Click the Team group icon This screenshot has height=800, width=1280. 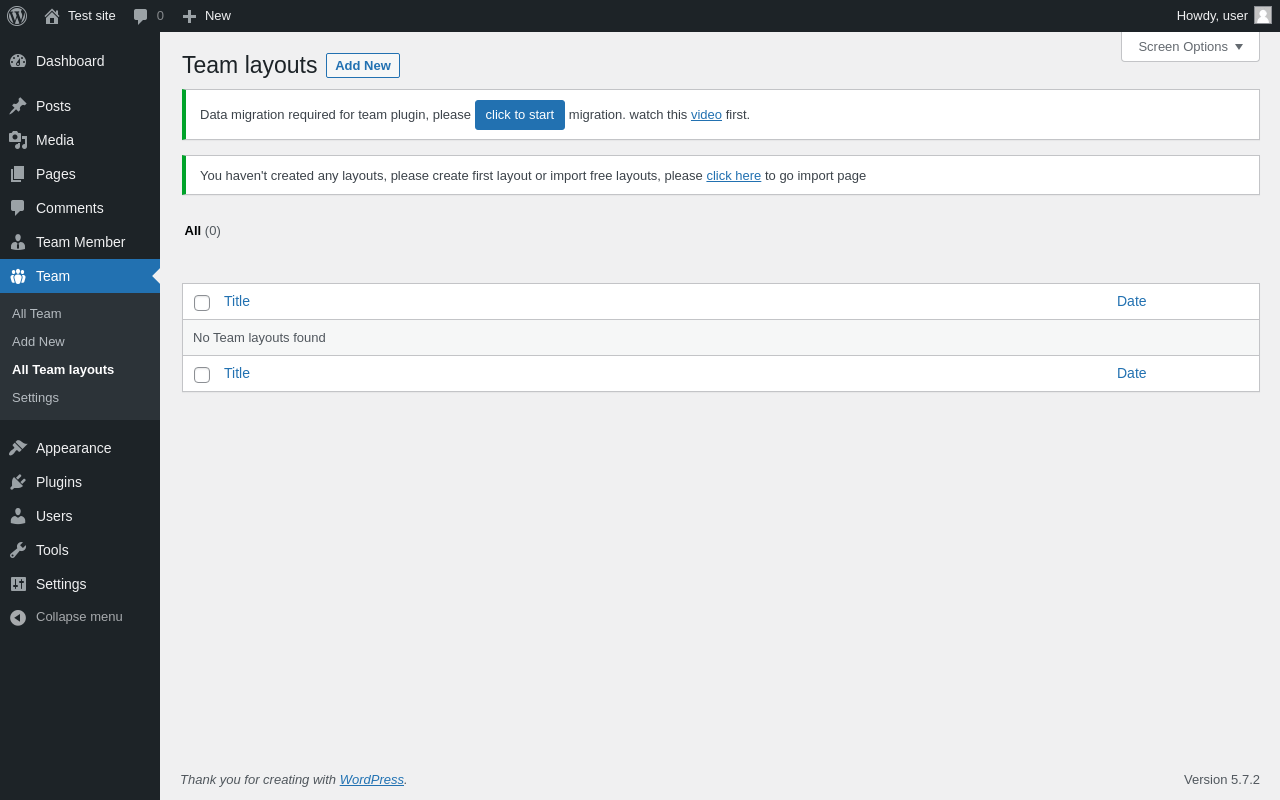point(18,276)
